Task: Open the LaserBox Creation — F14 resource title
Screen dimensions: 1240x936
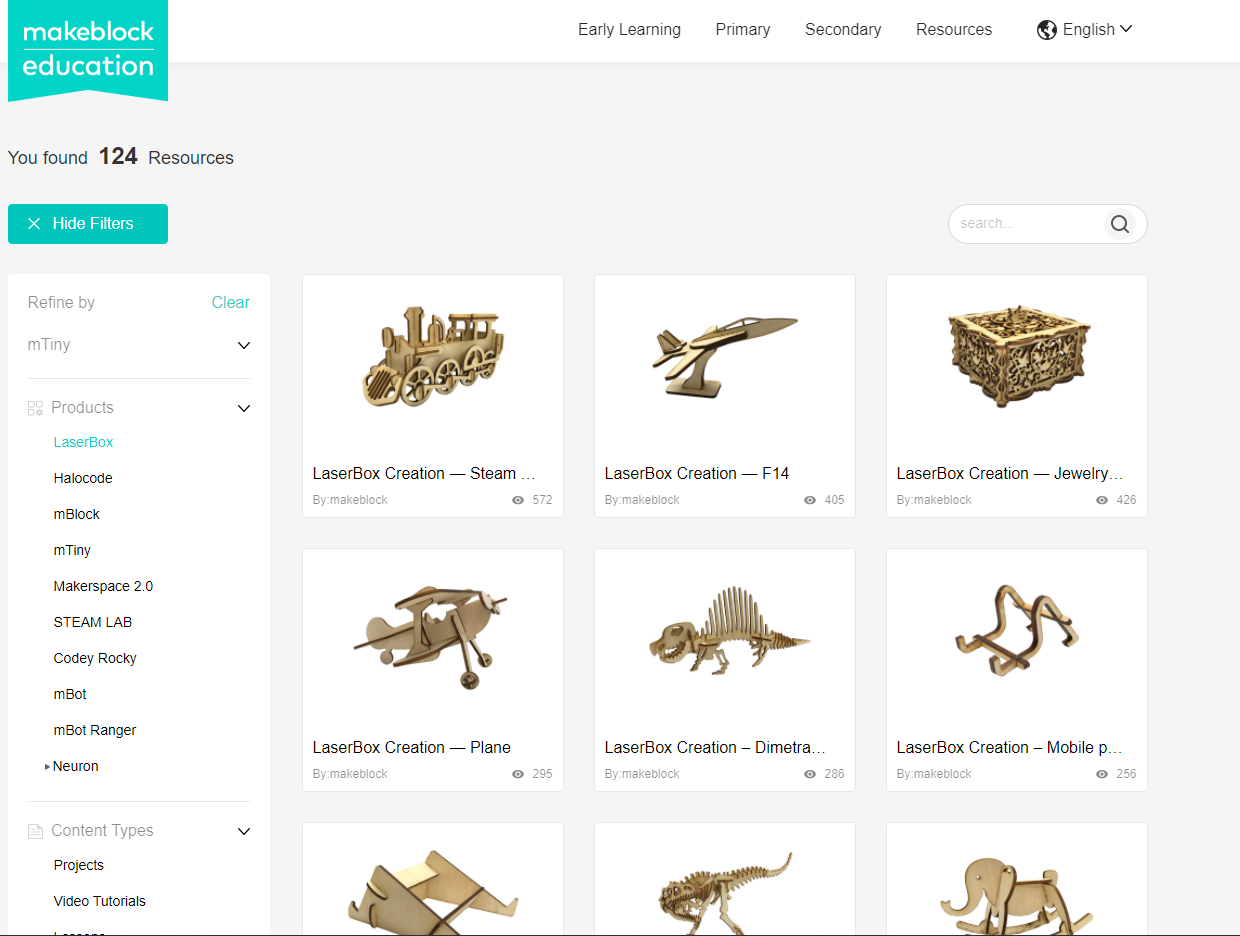Action: click(697, 473)
